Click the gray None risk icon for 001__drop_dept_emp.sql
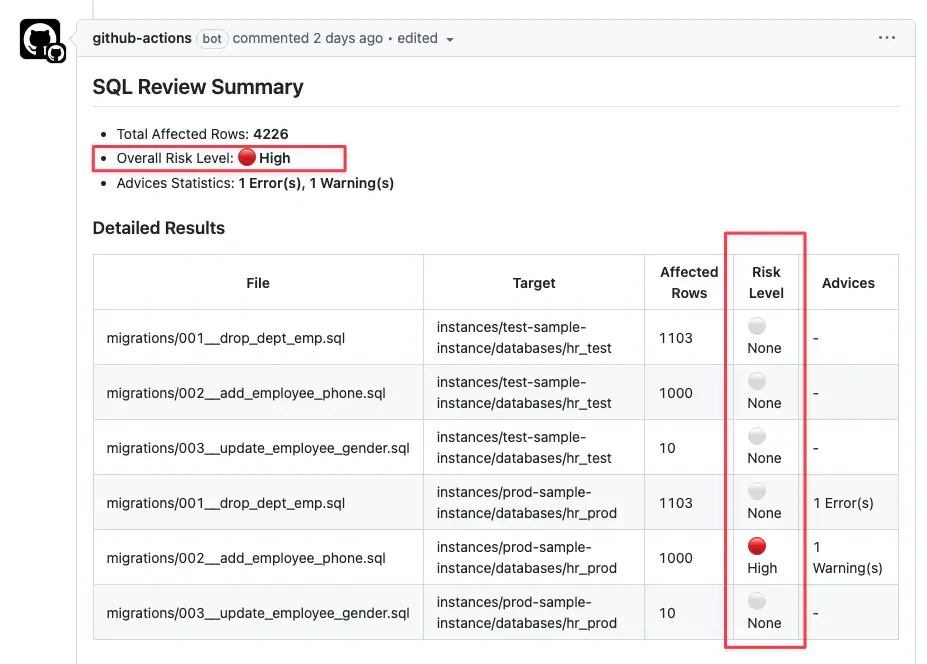The image size is (927, 664). 757,325
